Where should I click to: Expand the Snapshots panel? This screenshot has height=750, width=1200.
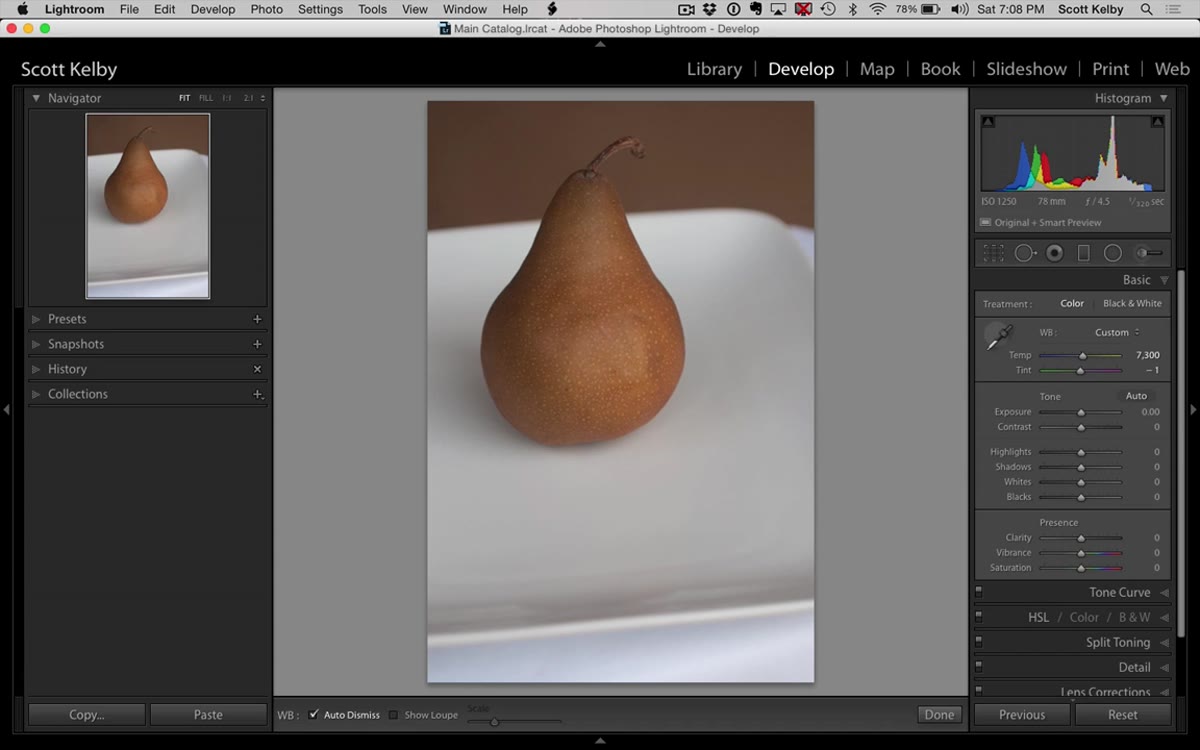point(36,344)
